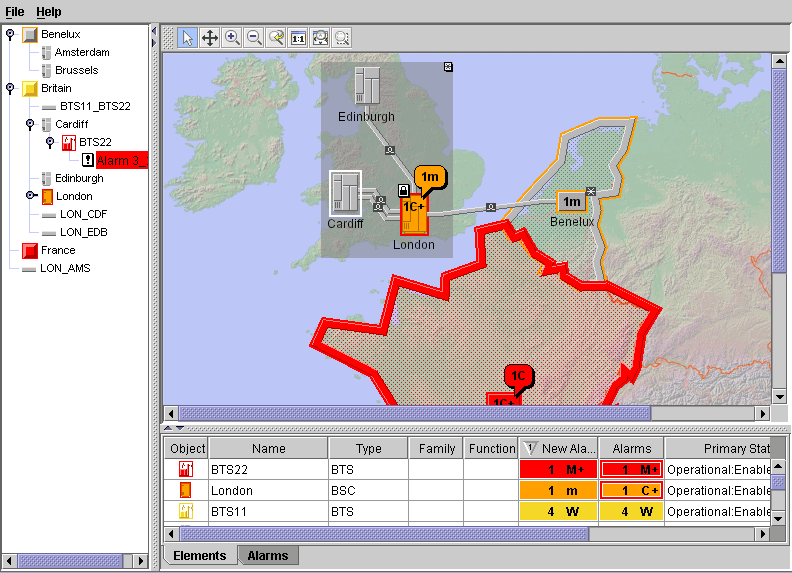Screen dimensions: 792x573
Task: Click the New Alarms column header
Action: click(559, 449)
